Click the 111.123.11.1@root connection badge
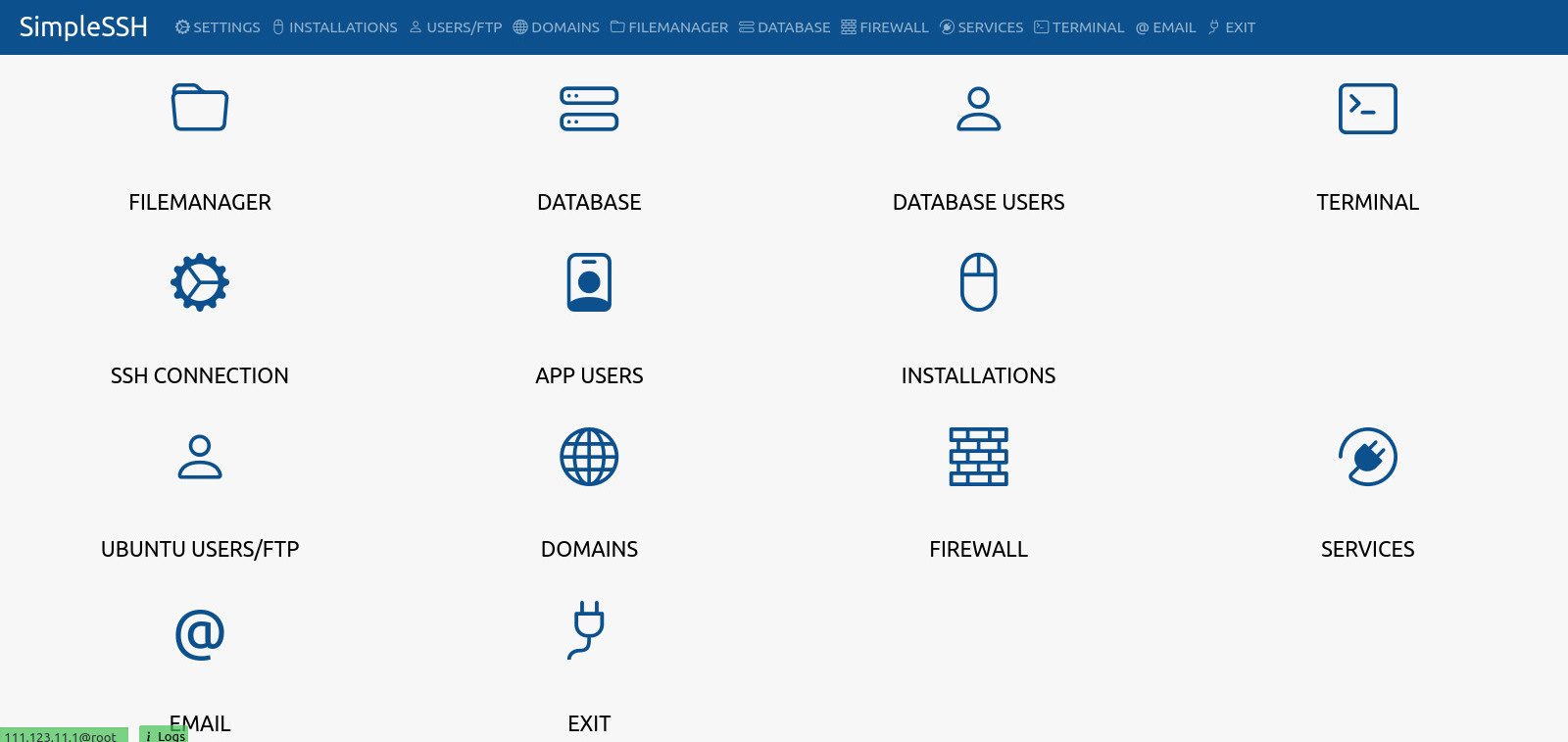 point(64,735)
